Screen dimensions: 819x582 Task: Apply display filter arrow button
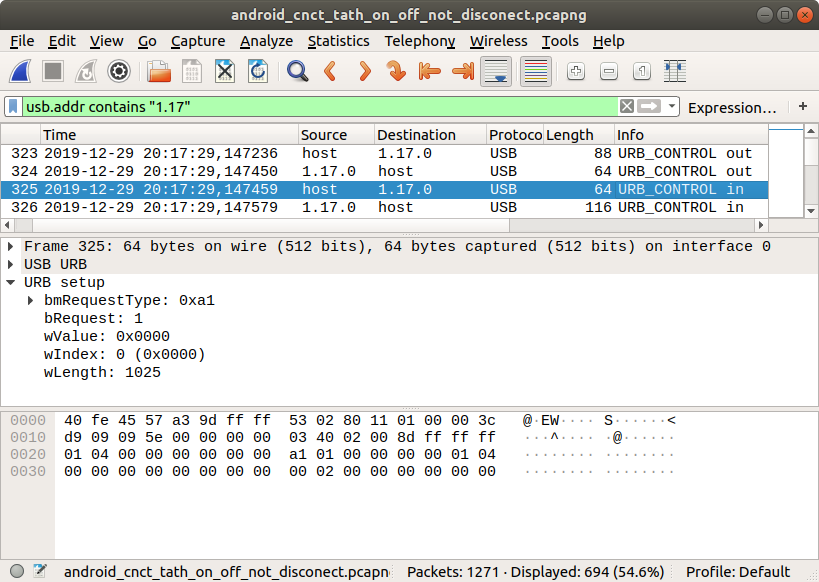tap(649, 107)
